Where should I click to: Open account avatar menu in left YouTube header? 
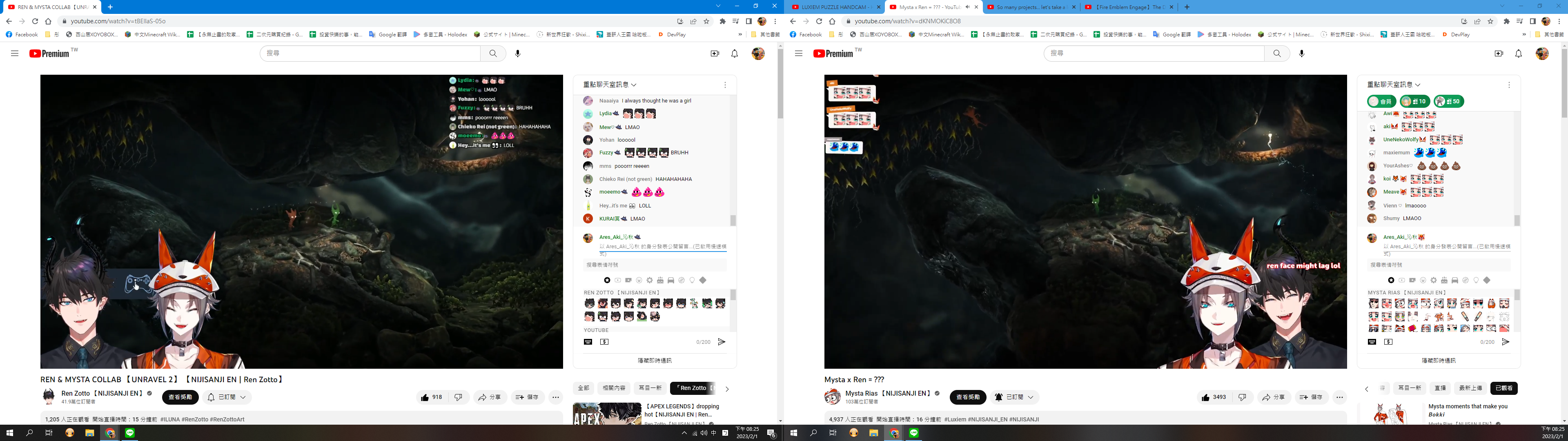point(758,53)
